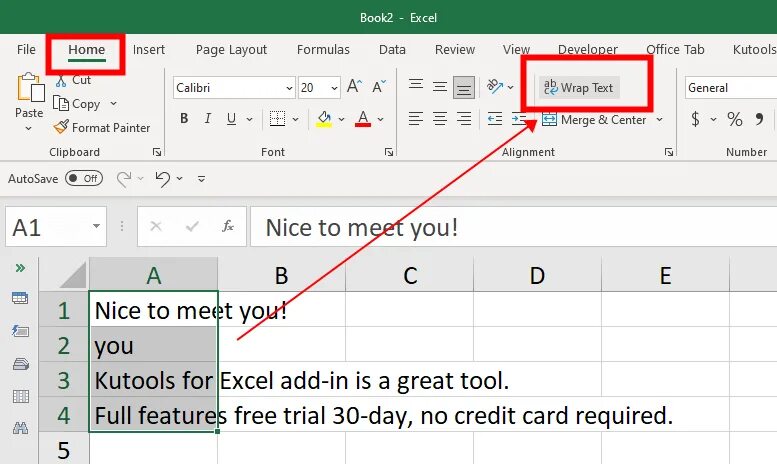Center text horizontally
This screenshot has width=777, height=464.
click(440, 119)
